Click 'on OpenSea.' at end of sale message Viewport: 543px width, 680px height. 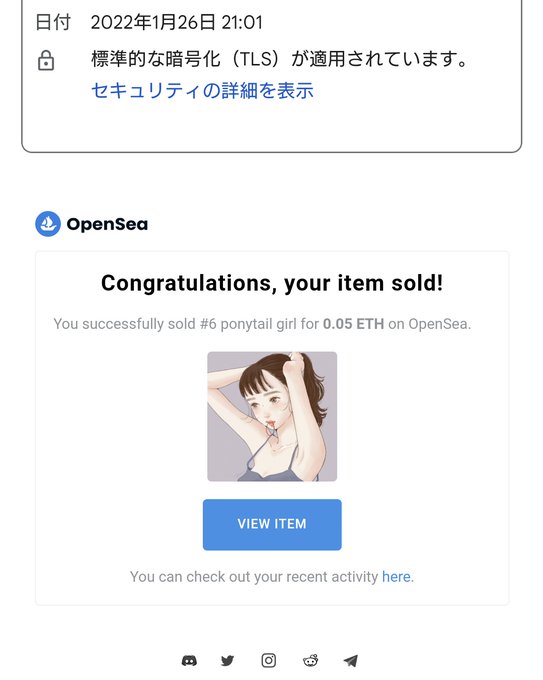click(x=429, y=324)
